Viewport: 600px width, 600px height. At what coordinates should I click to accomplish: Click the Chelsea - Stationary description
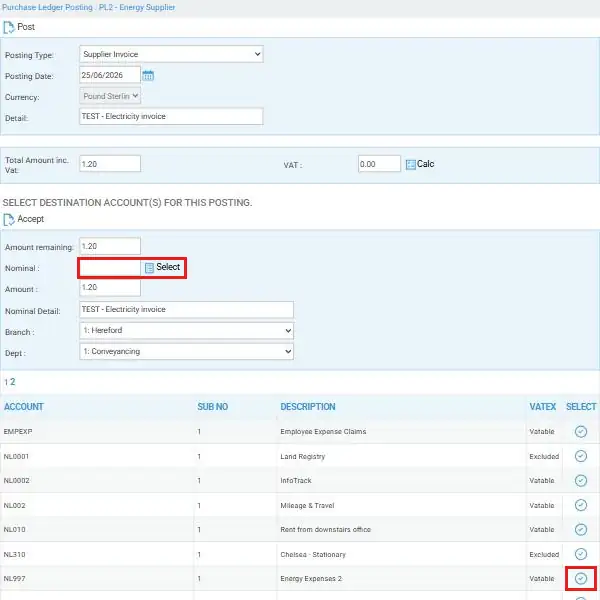[x=313, y=554]
